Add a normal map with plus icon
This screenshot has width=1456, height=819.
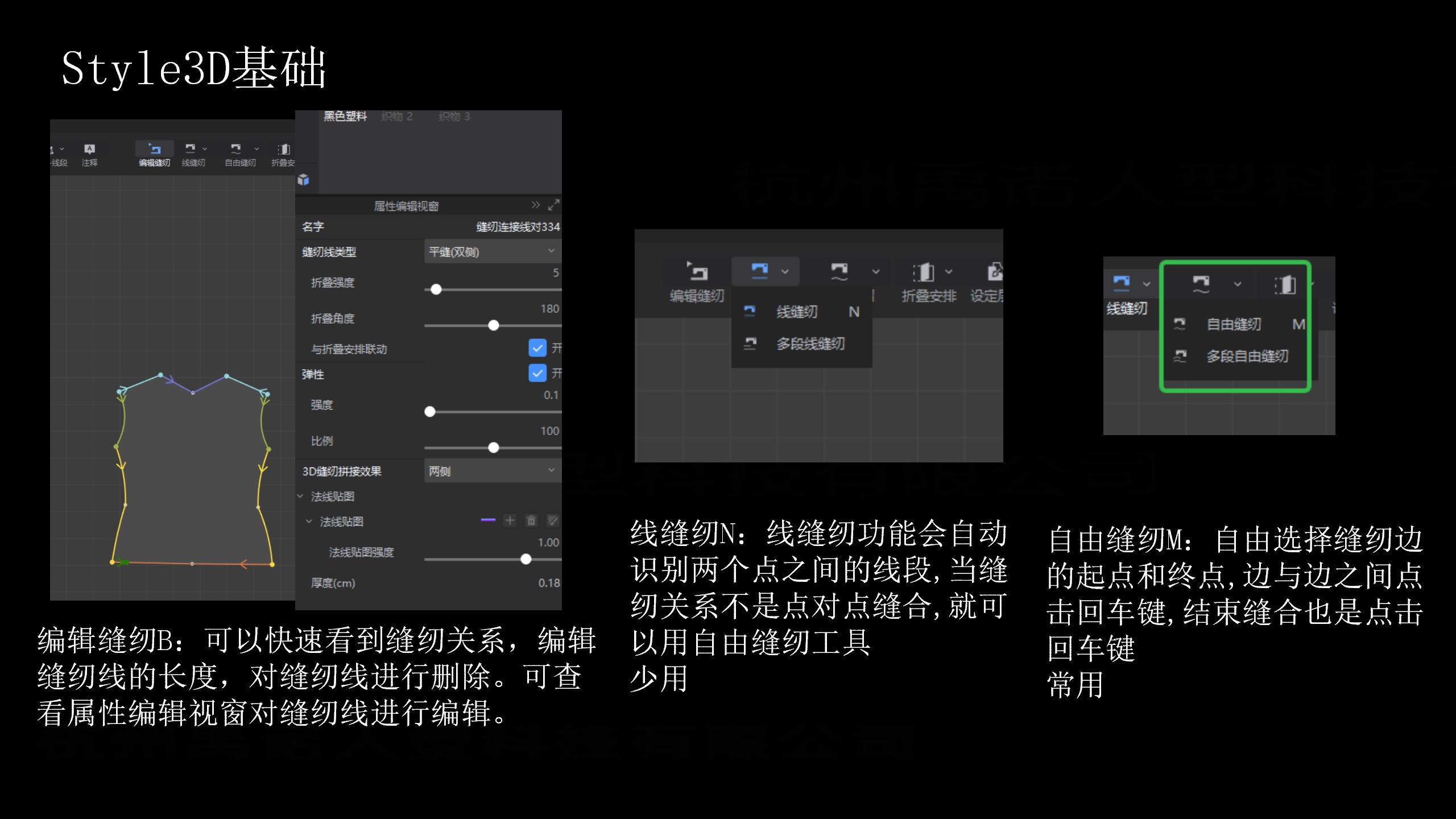[510, 520]
